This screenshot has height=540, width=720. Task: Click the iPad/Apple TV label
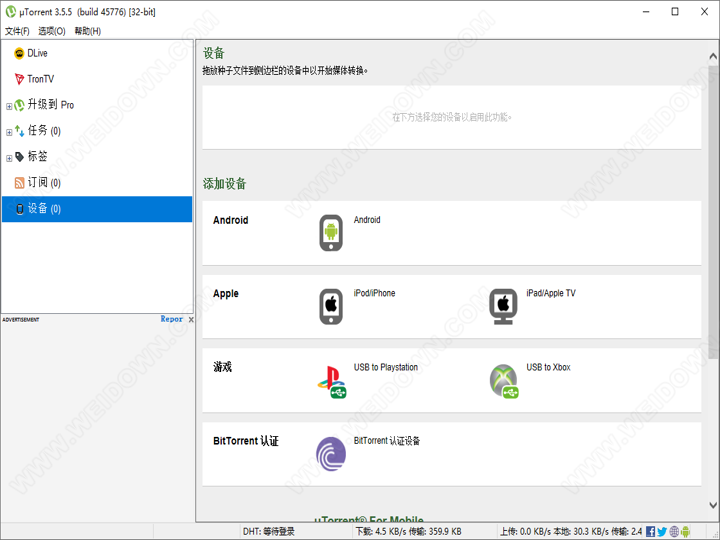point(551,293)
